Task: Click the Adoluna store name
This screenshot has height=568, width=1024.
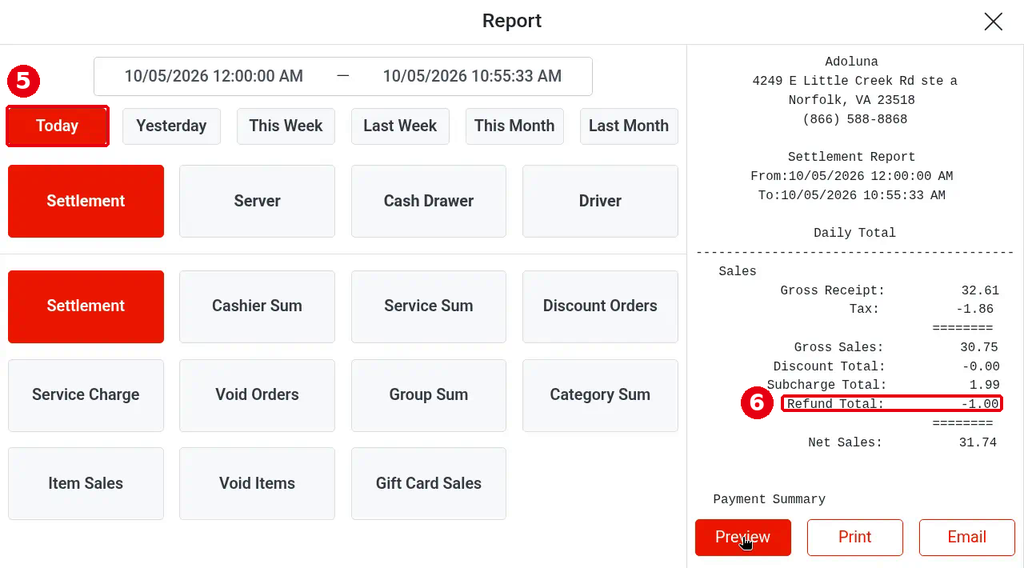Action: [x=851, y=62]
